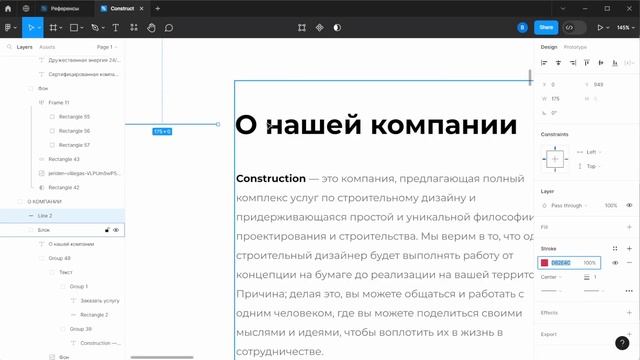640x360 pixels.
Task: Select the Hand tool
Action: click(151, 28)
